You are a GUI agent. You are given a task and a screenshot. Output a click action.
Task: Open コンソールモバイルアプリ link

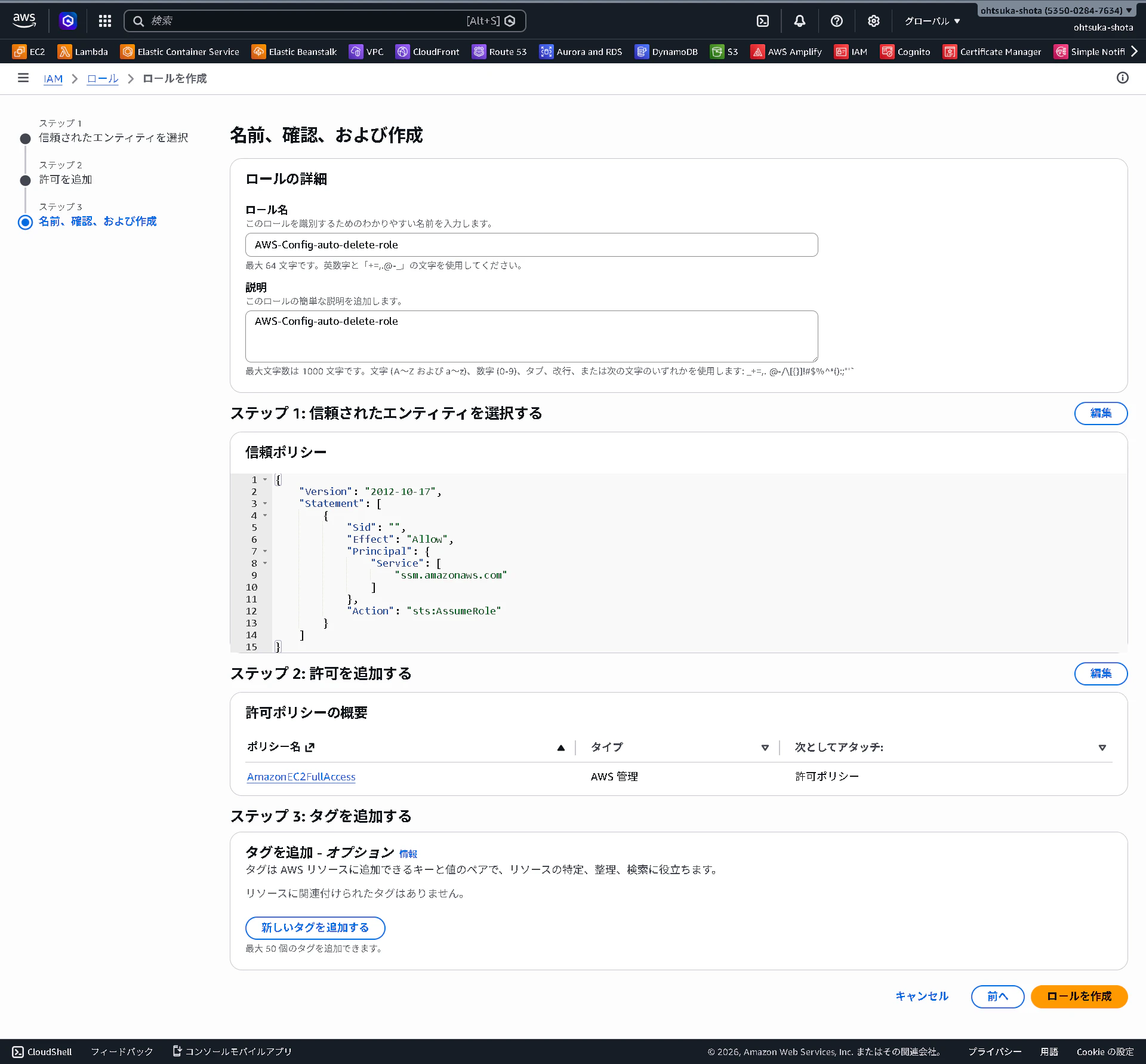tap(232, 1052)
